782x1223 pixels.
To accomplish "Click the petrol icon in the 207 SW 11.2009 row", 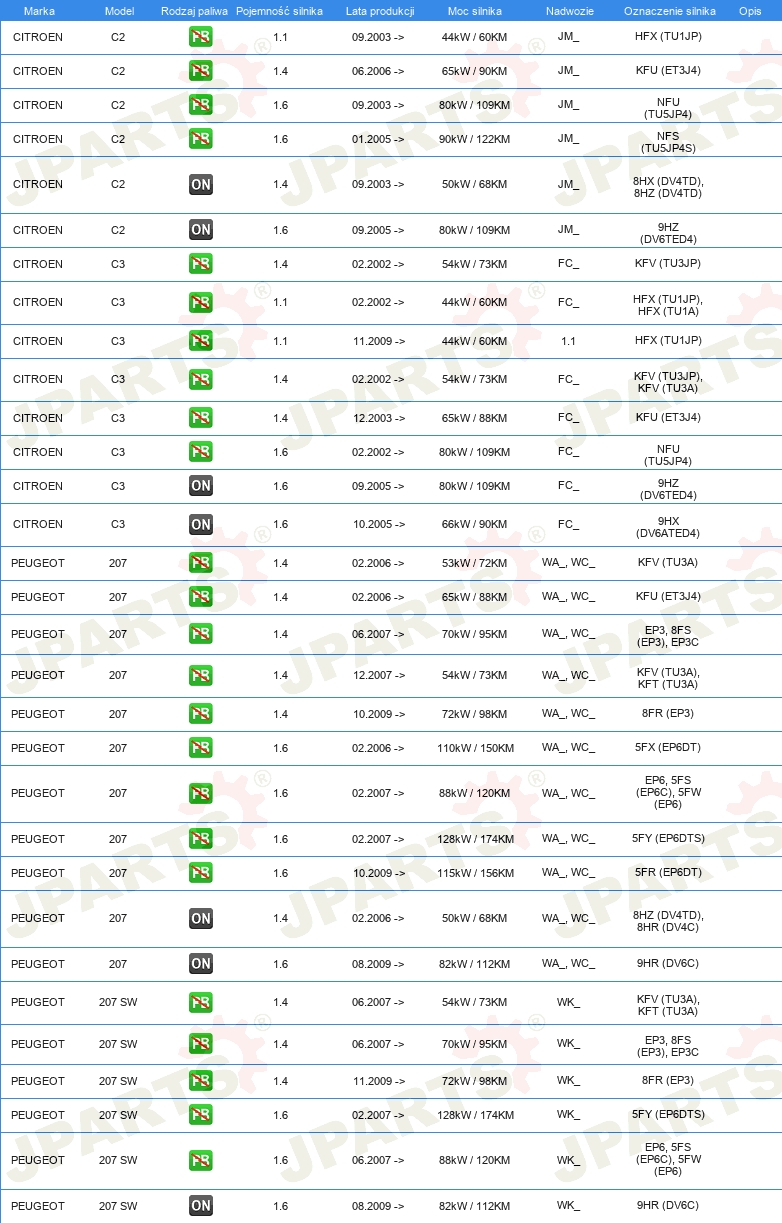I will 201,1081.
